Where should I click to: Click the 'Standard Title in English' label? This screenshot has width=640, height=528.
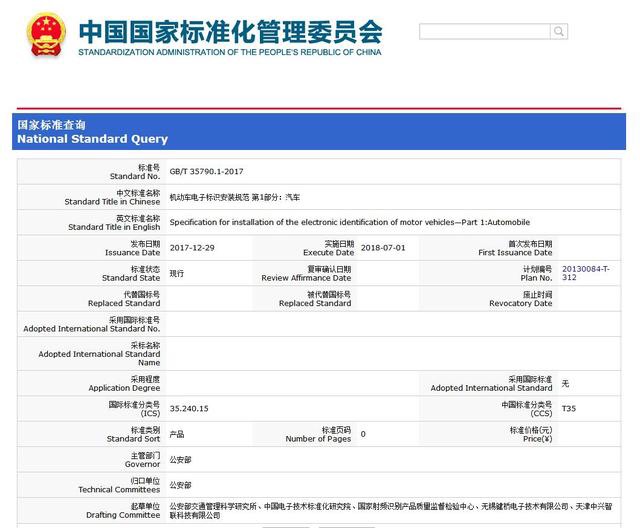point(114,227)
